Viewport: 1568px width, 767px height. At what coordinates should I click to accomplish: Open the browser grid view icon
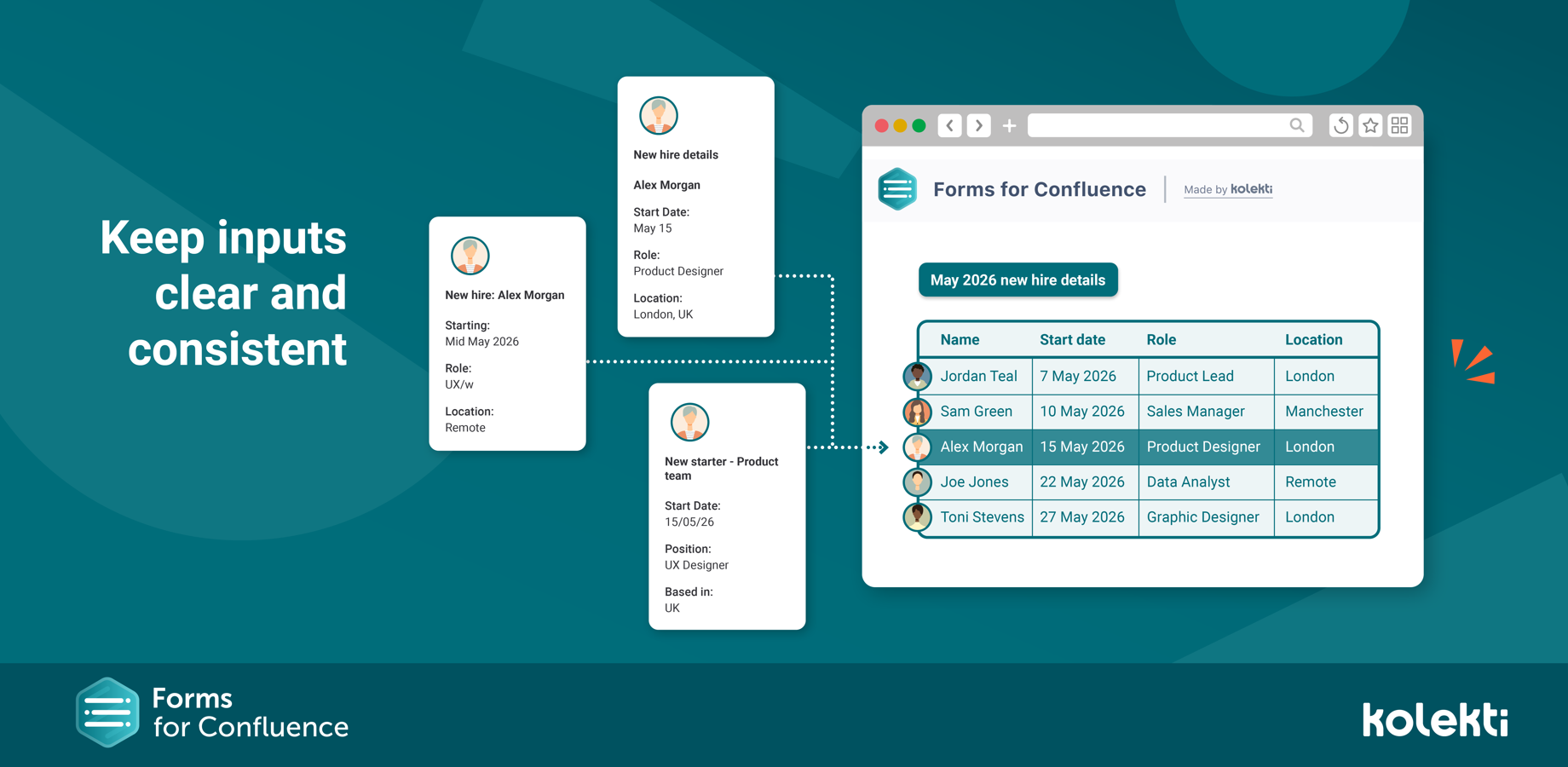coord(1399,125)
